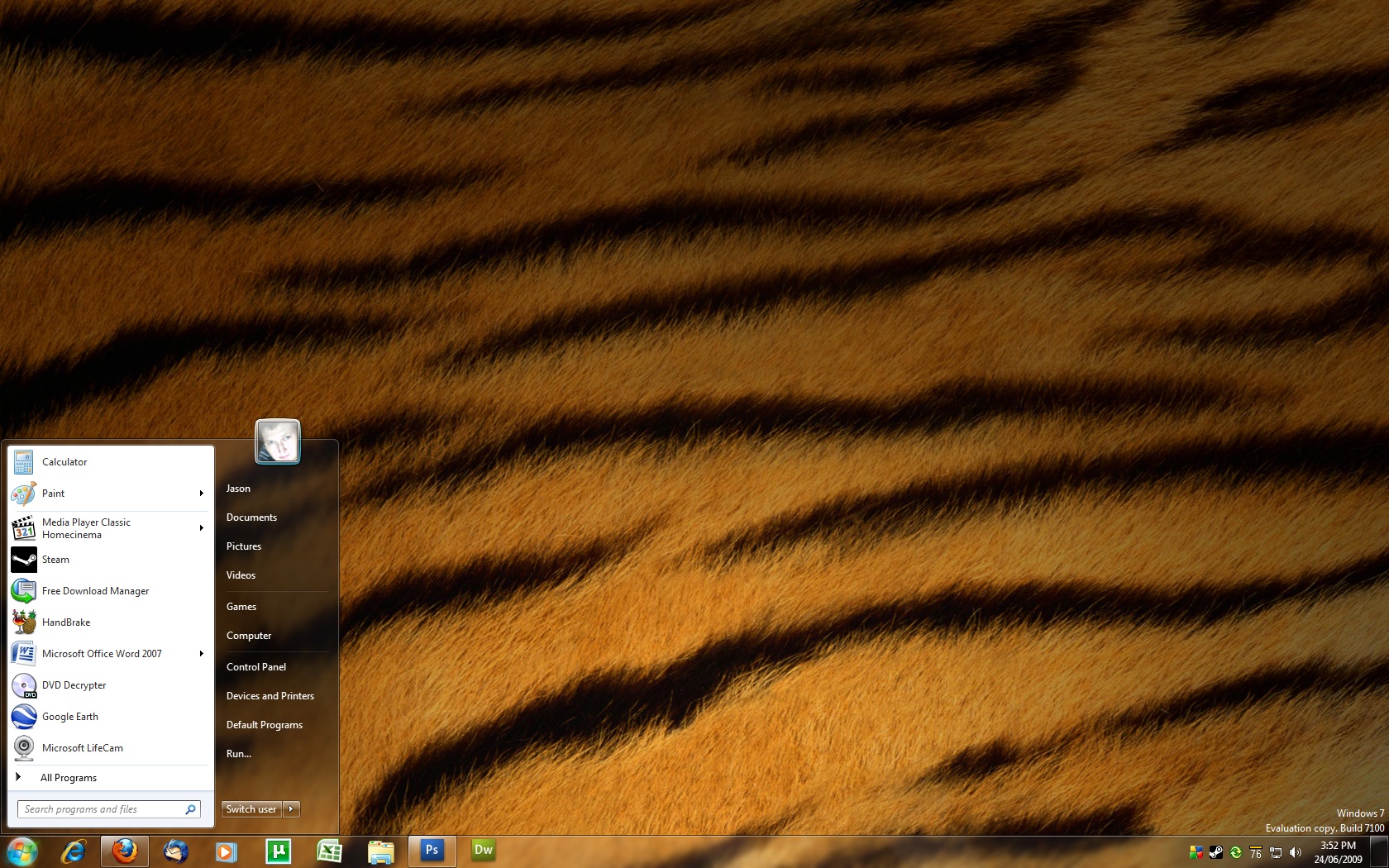Viewport: 1389px width, 868px height.
Task: Open Photoshop from the taskbar
Action: point(432,851)
